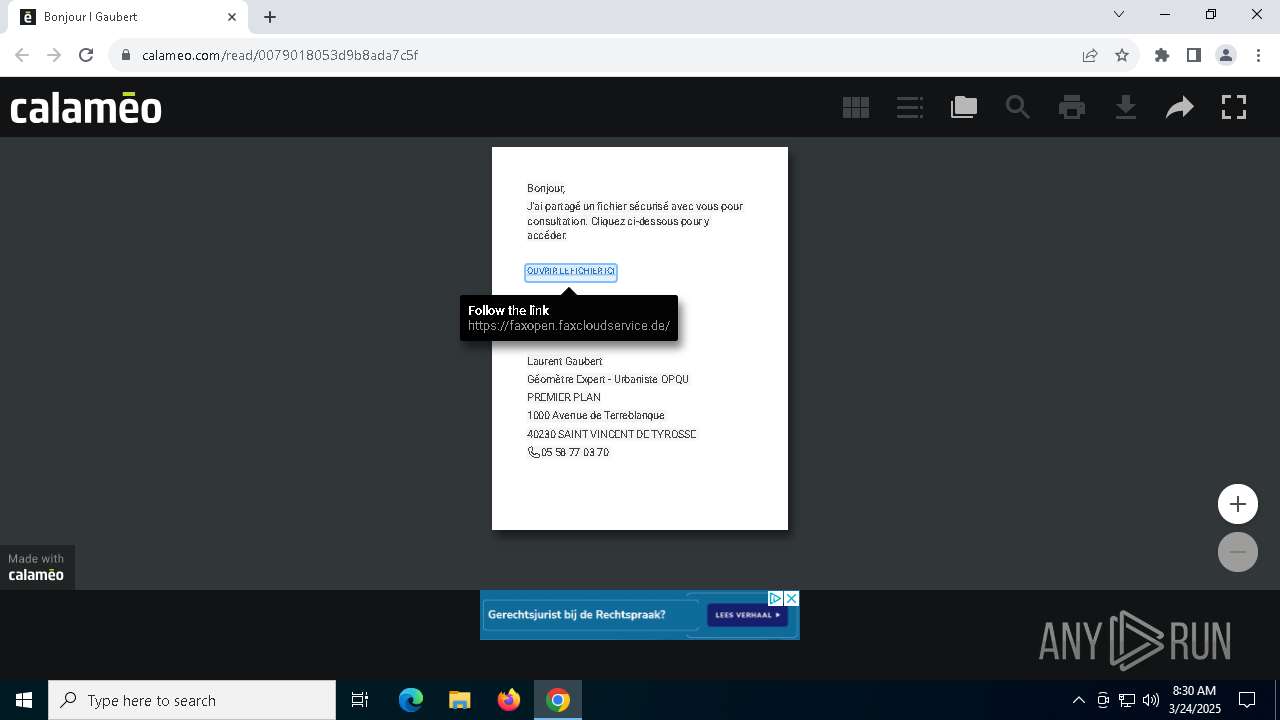The width and height of the screenshot is (1280, 720).
Task: Show hidden system tray icons
Action: click(x=1078, y=700)
